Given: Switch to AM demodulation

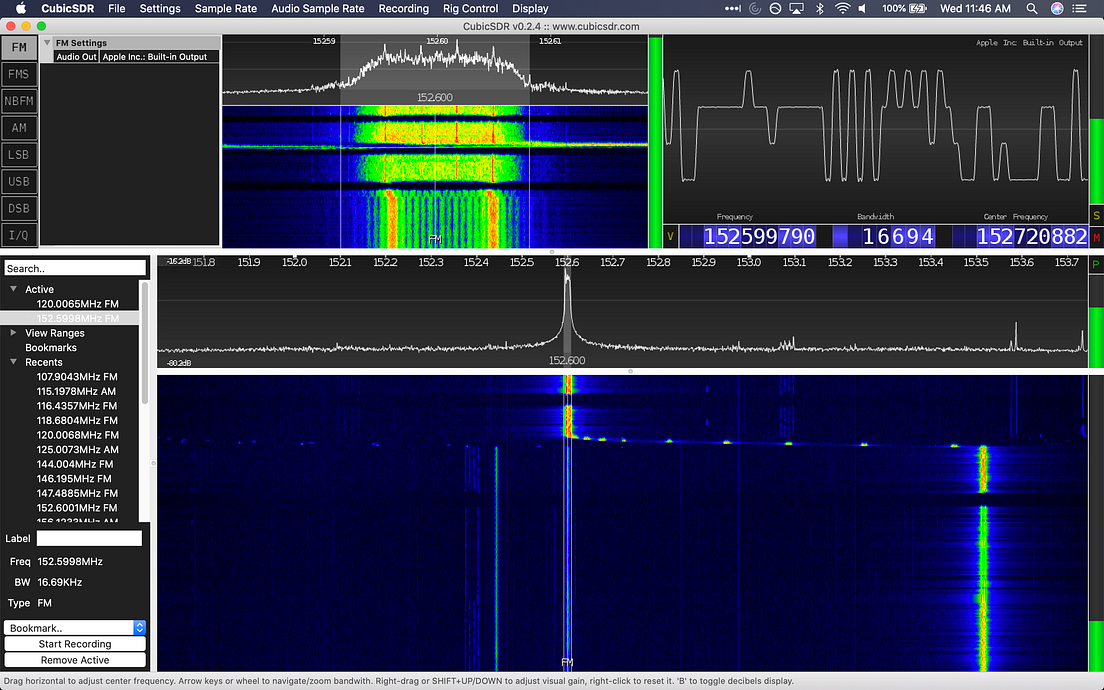Looking at the screenshot, I should click(20, 127).
